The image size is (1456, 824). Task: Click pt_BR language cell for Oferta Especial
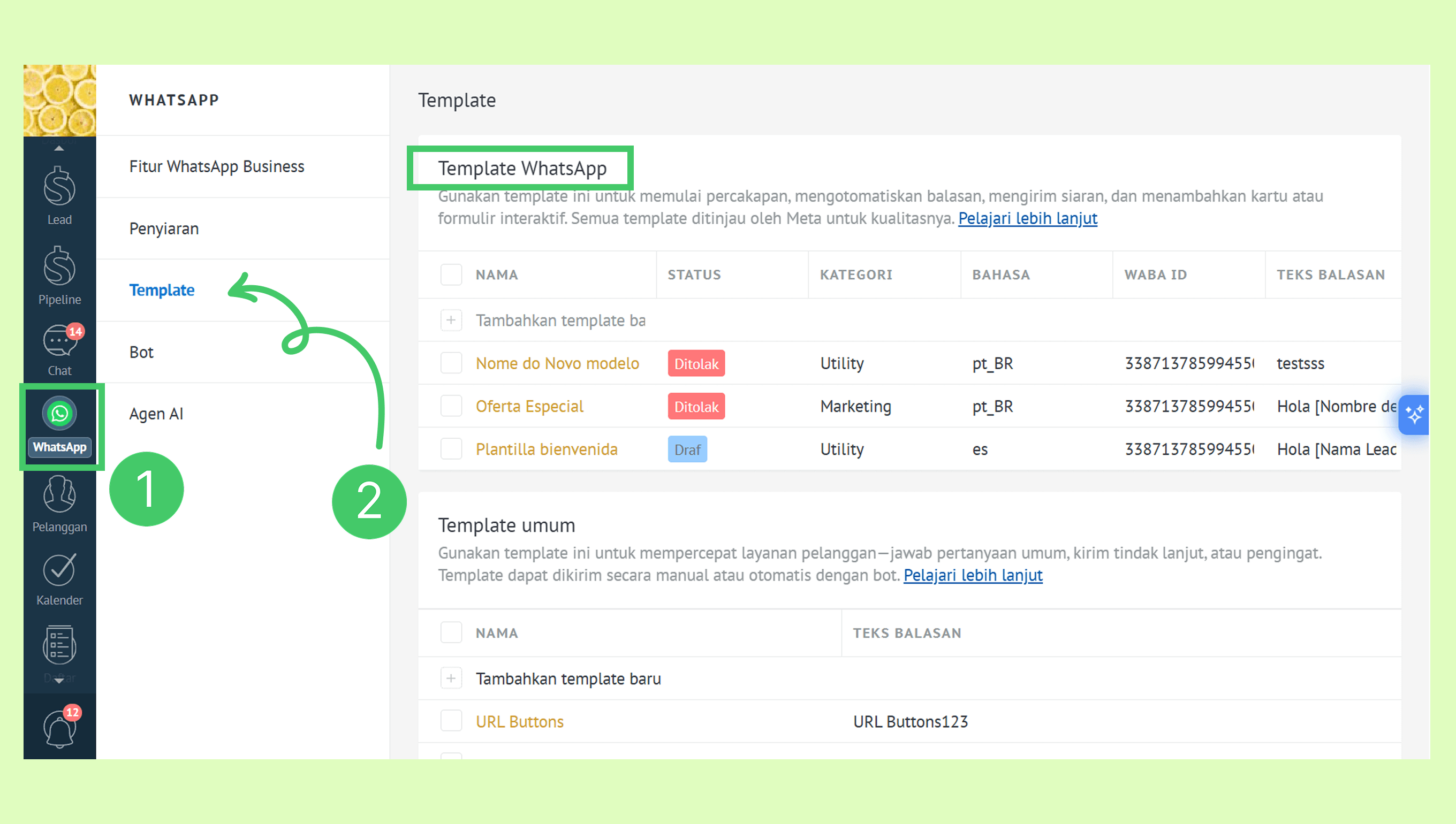pyautogui.click(x=992, y=406)
